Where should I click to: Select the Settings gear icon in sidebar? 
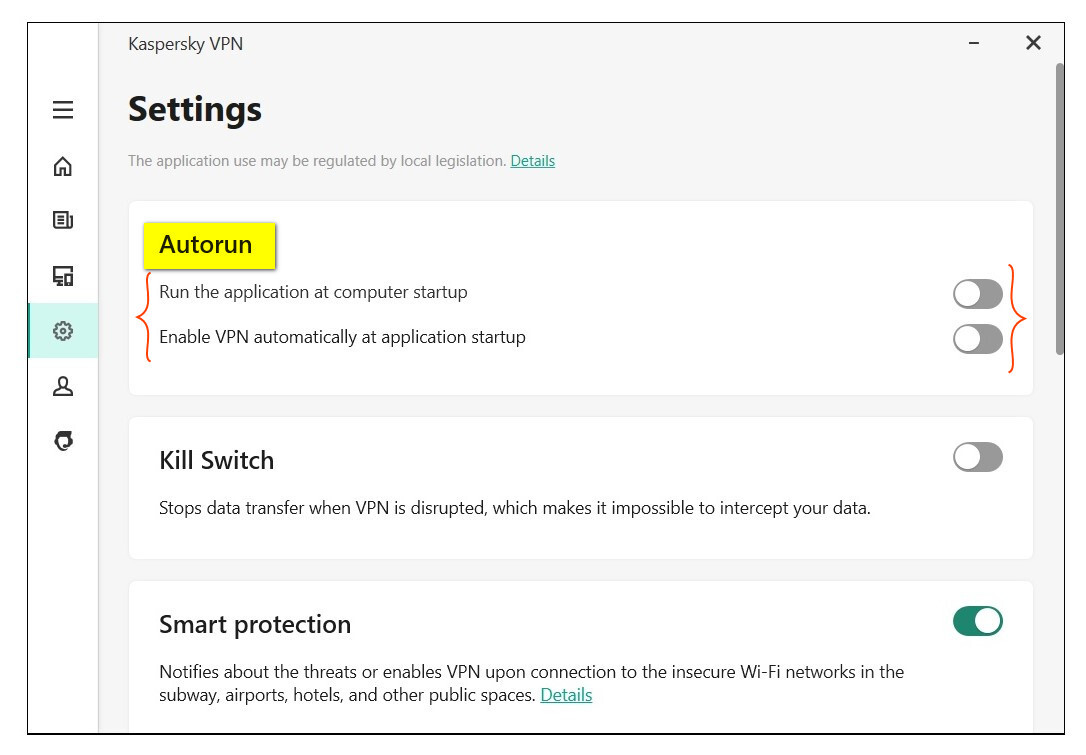63,331
